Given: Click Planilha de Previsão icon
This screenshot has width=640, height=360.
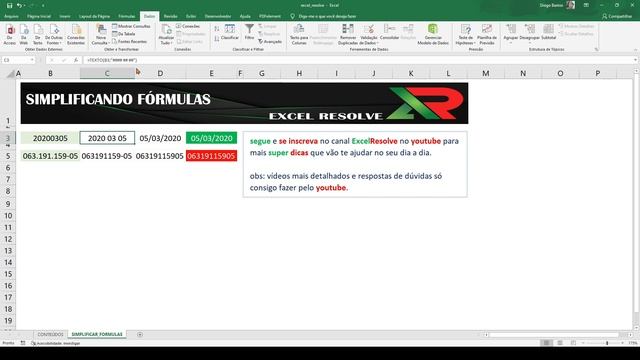Looking at the screenshot, I should [x=487, y=35].
